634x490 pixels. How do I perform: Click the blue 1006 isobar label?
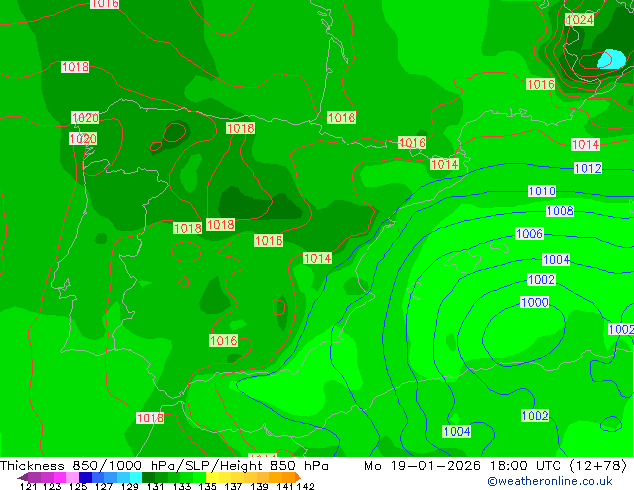[529, 233]
